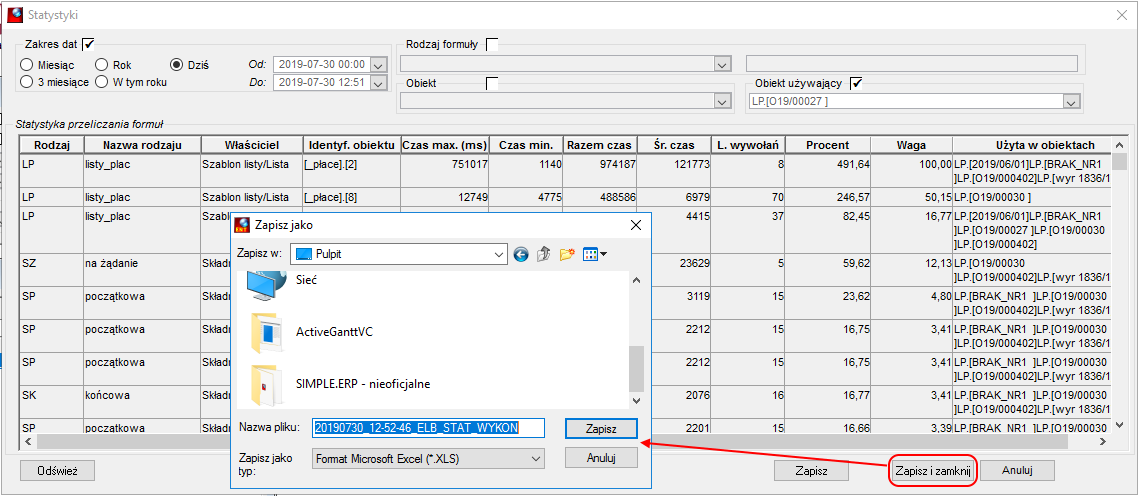Enable the Rodzaj formuły checkbox
1139x496 pixels.
click(493, 45)
